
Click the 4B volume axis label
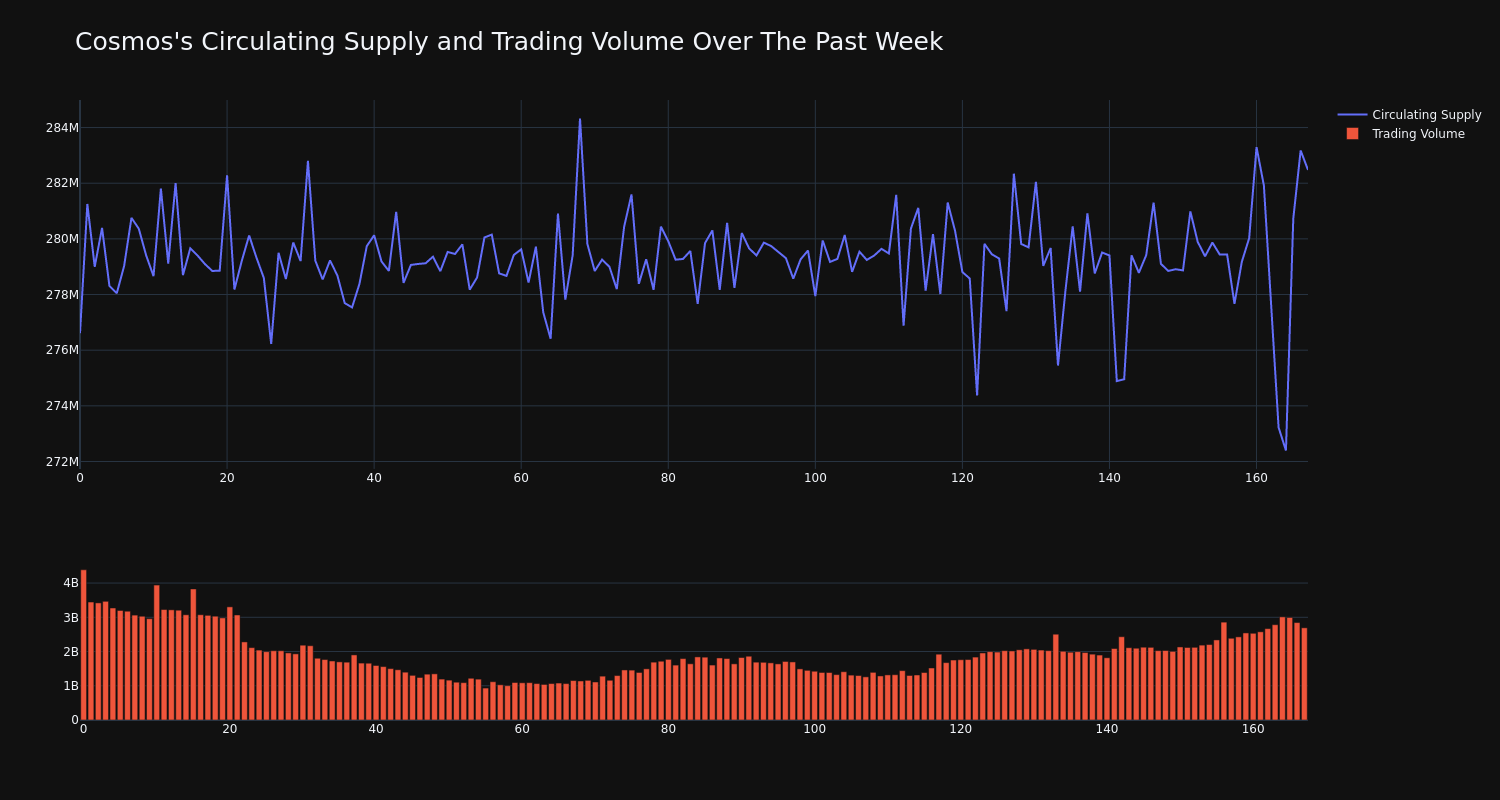[71, 583]
